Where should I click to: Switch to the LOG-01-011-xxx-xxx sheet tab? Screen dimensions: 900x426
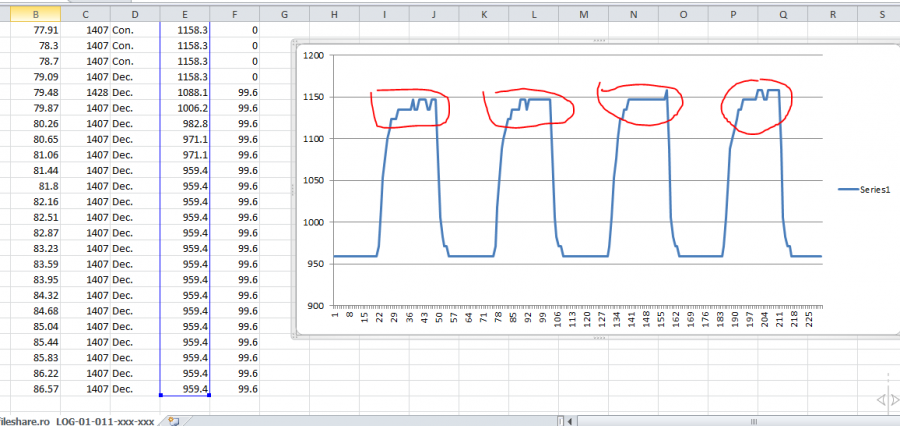(105, 421)
